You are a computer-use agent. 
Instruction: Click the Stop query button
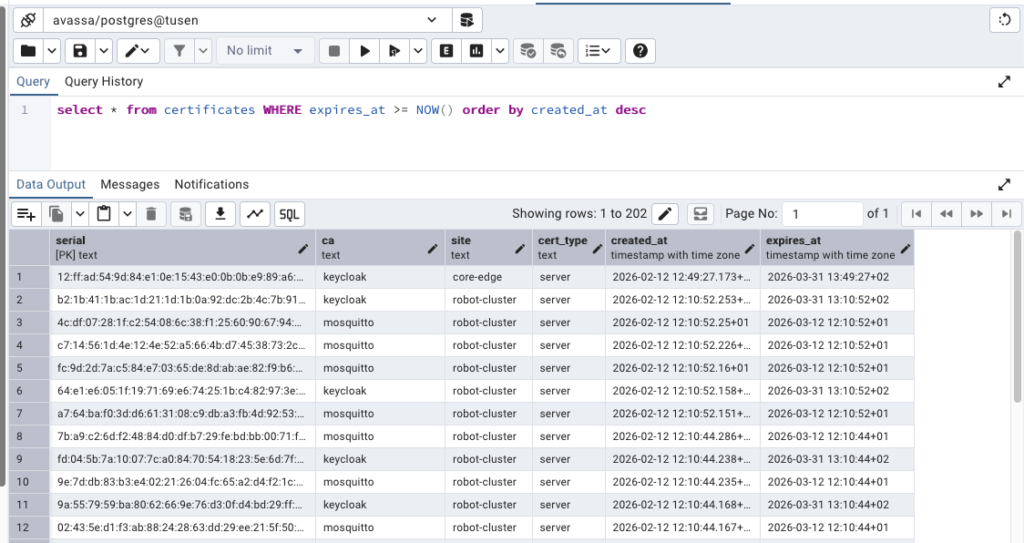(334, 50)
